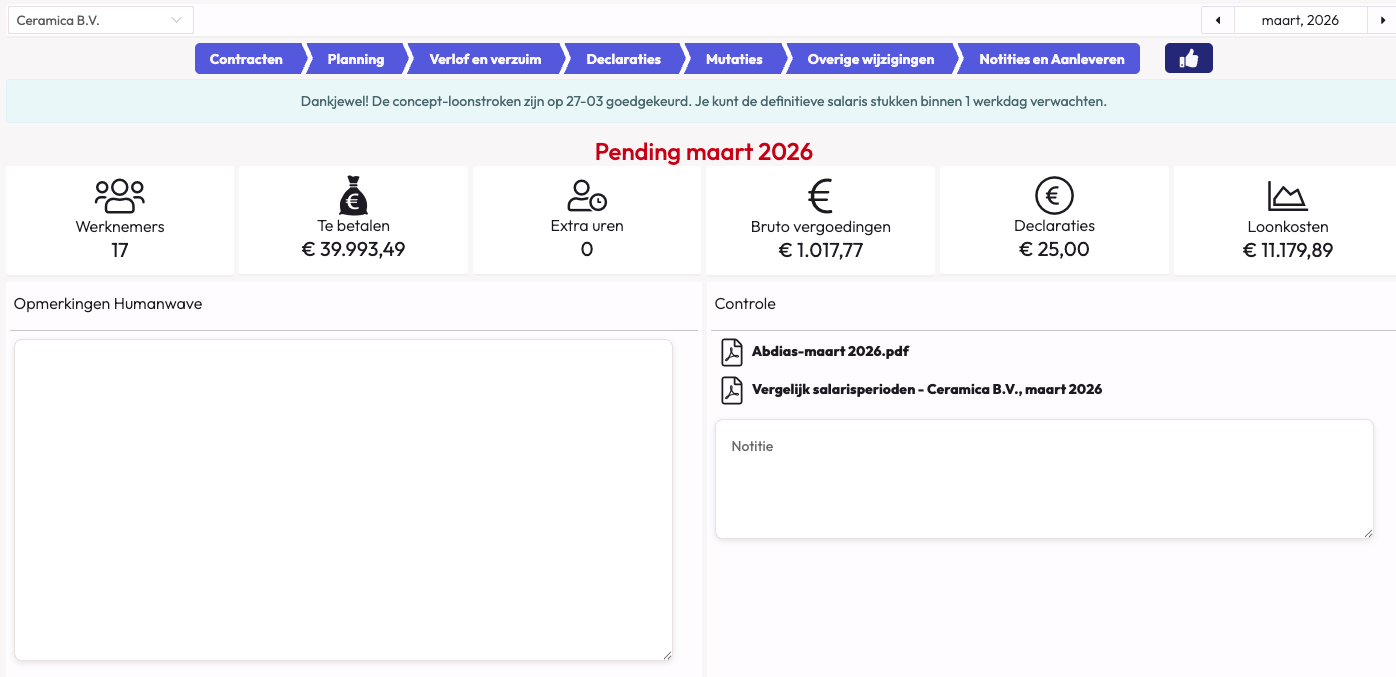1396x677 pixels.
Task: Switch to the Contracten step
Action: pyautogui.click(x=246, y=59)
